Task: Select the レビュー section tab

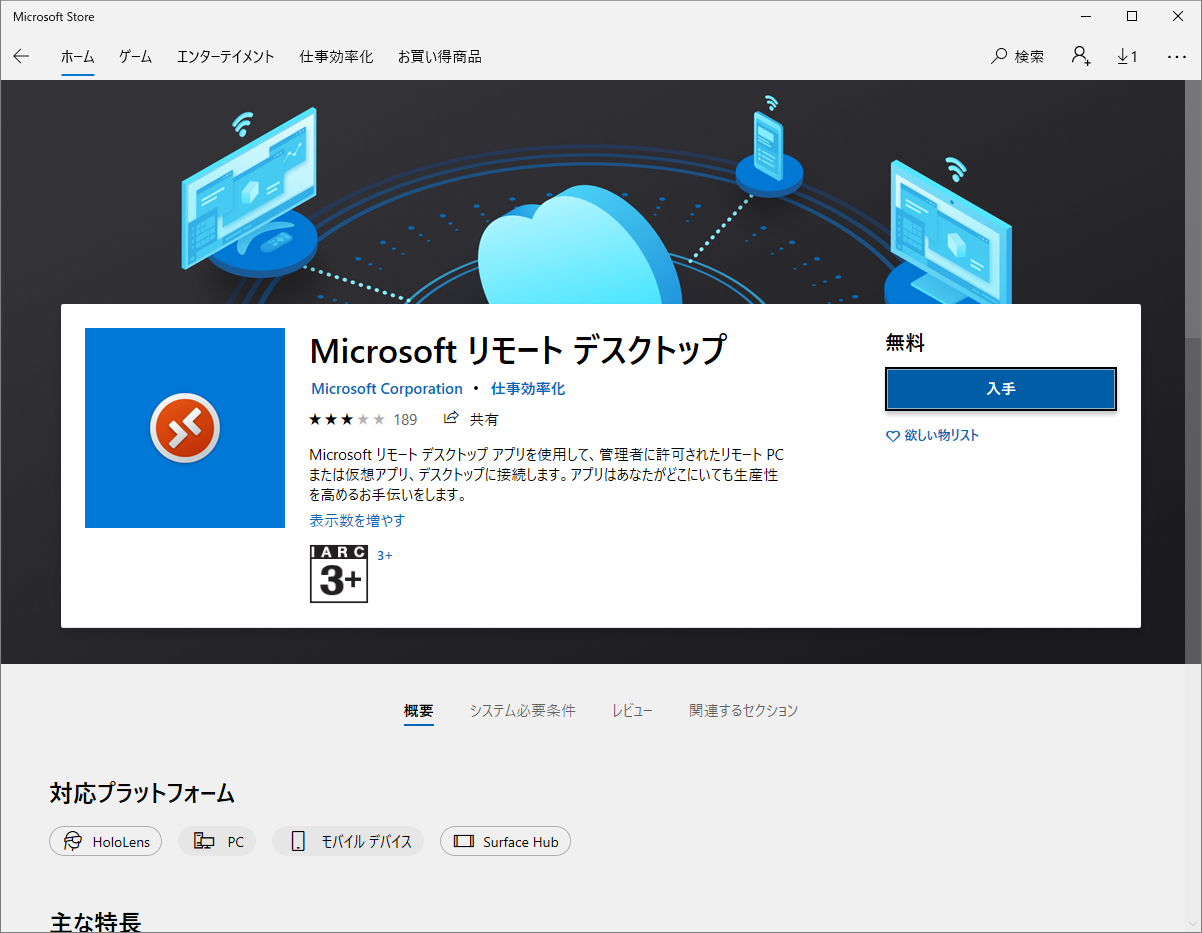Action: tap(632, 711)
